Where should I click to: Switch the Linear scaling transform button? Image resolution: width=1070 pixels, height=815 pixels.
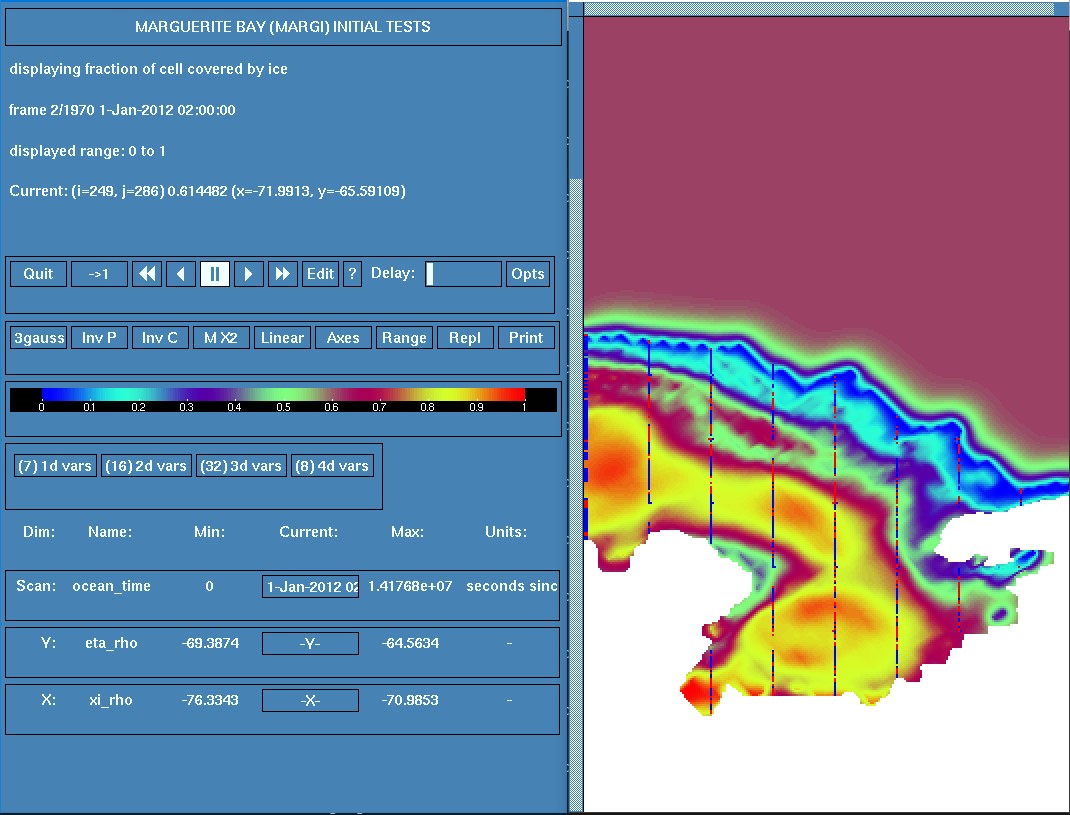(x=282, y=338)
